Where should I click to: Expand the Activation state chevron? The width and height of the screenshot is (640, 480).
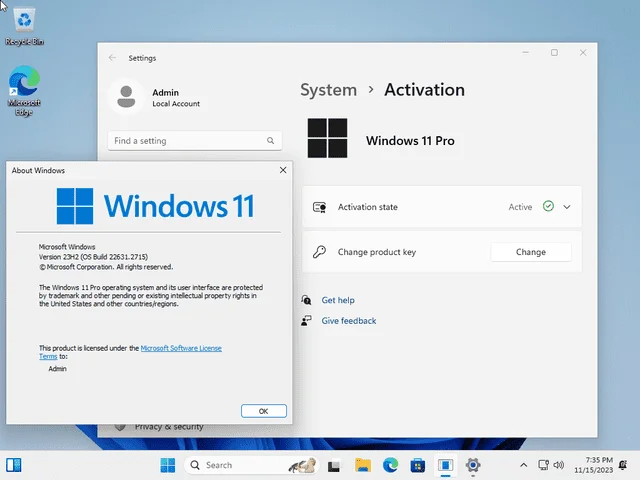pos(567,207)
